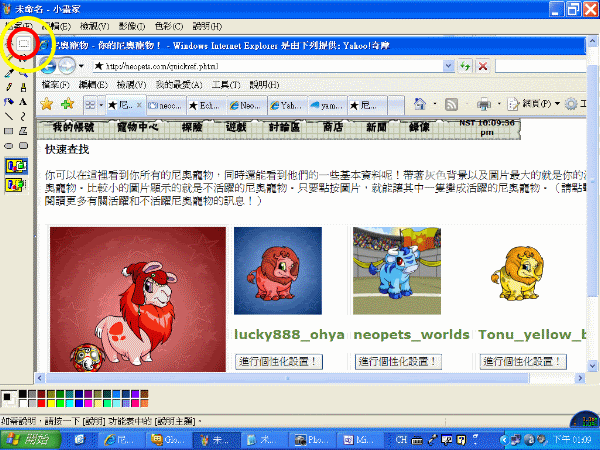The height and width of the screenshot is (450, 600).
Task: Click the refresh icon in pasted browser image
Action: point(465,66)
